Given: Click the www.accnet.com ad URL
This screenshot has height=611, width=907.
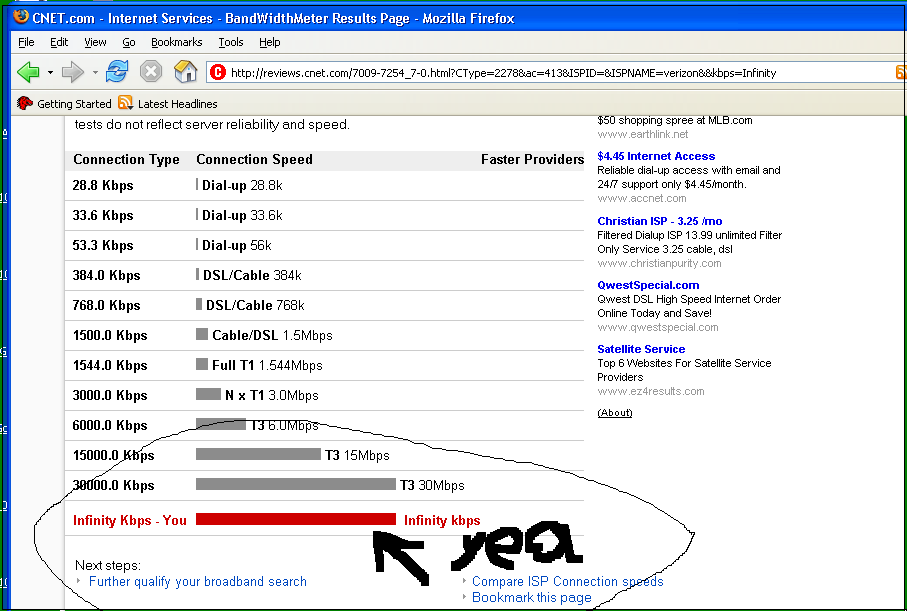Looking at the screenshot, I should point(641,198).
